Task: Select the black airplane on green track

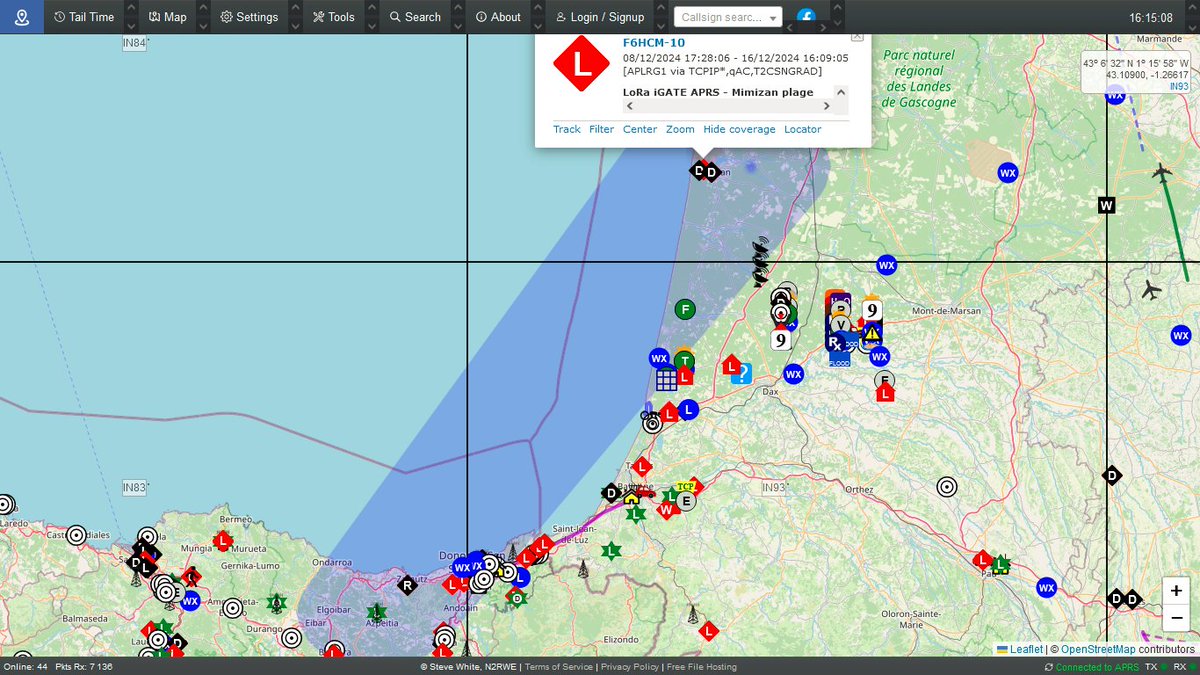Action: (1161, 173)
